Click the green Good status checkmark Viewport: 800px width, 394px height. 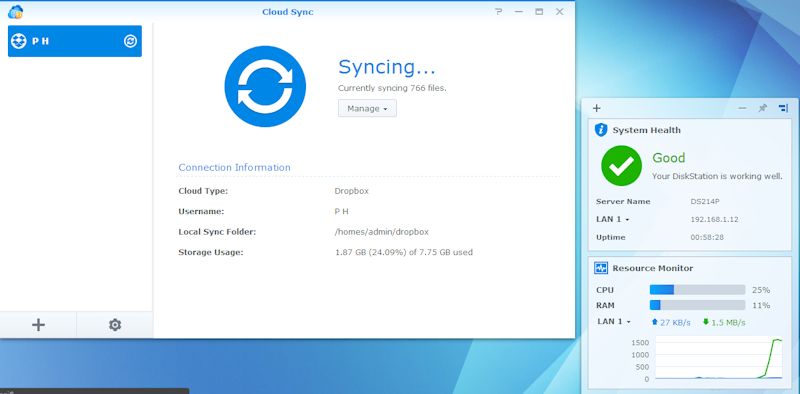click(x=621, y=165)
